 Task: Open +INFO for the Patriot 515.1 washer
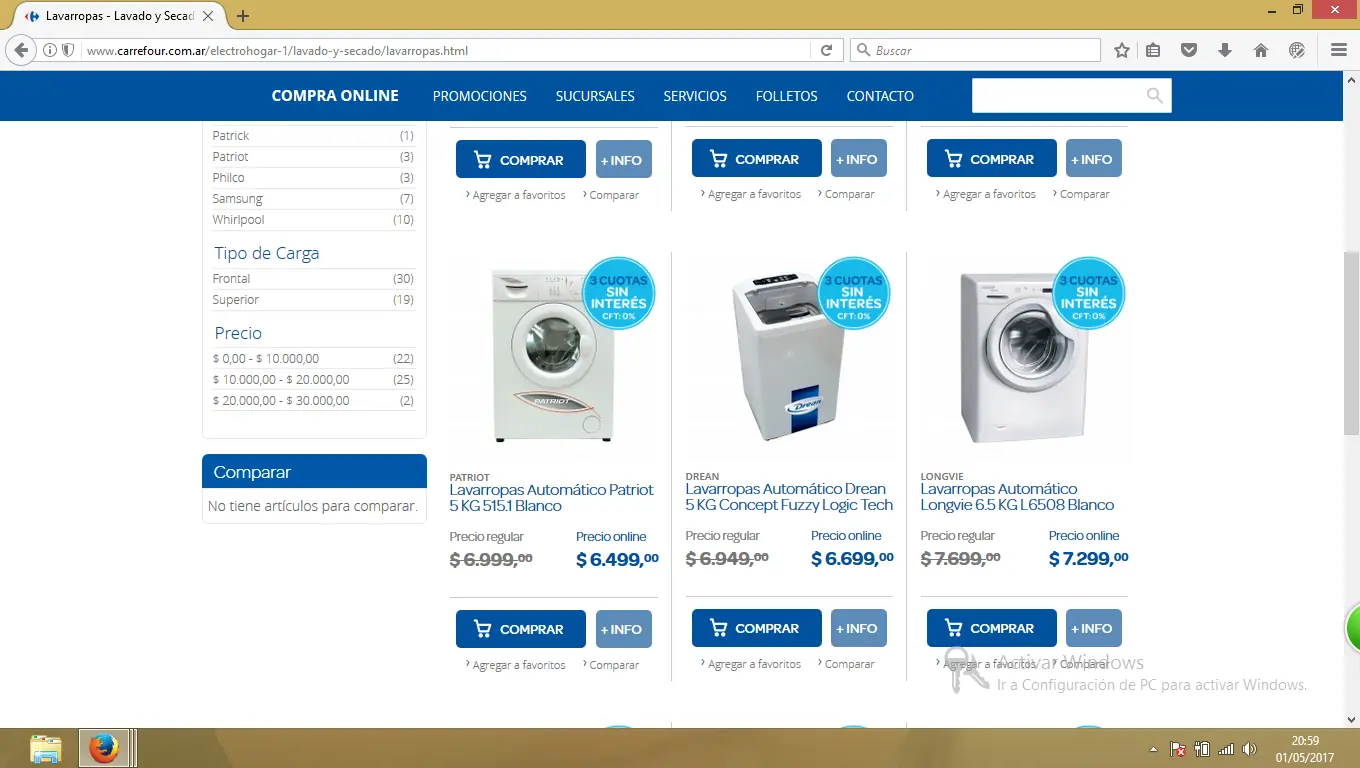tap(624, 629)
